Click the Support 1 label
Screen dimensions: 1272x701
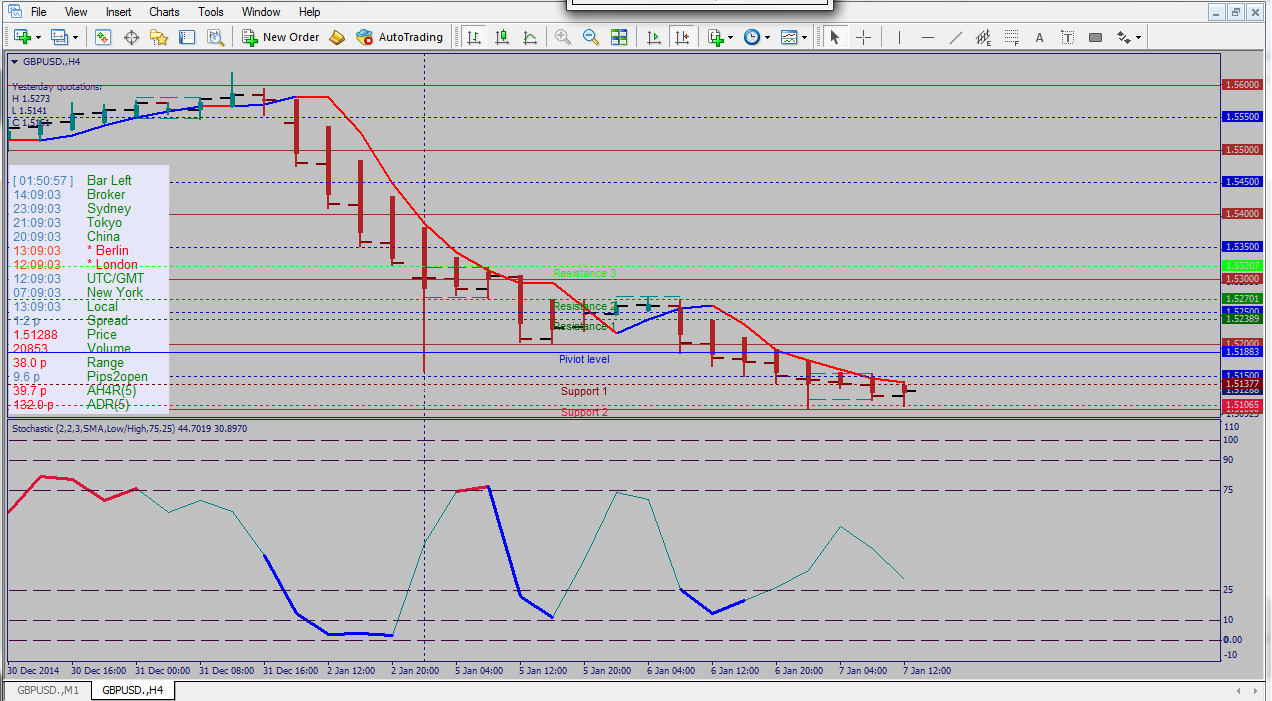tap(584, 391)
